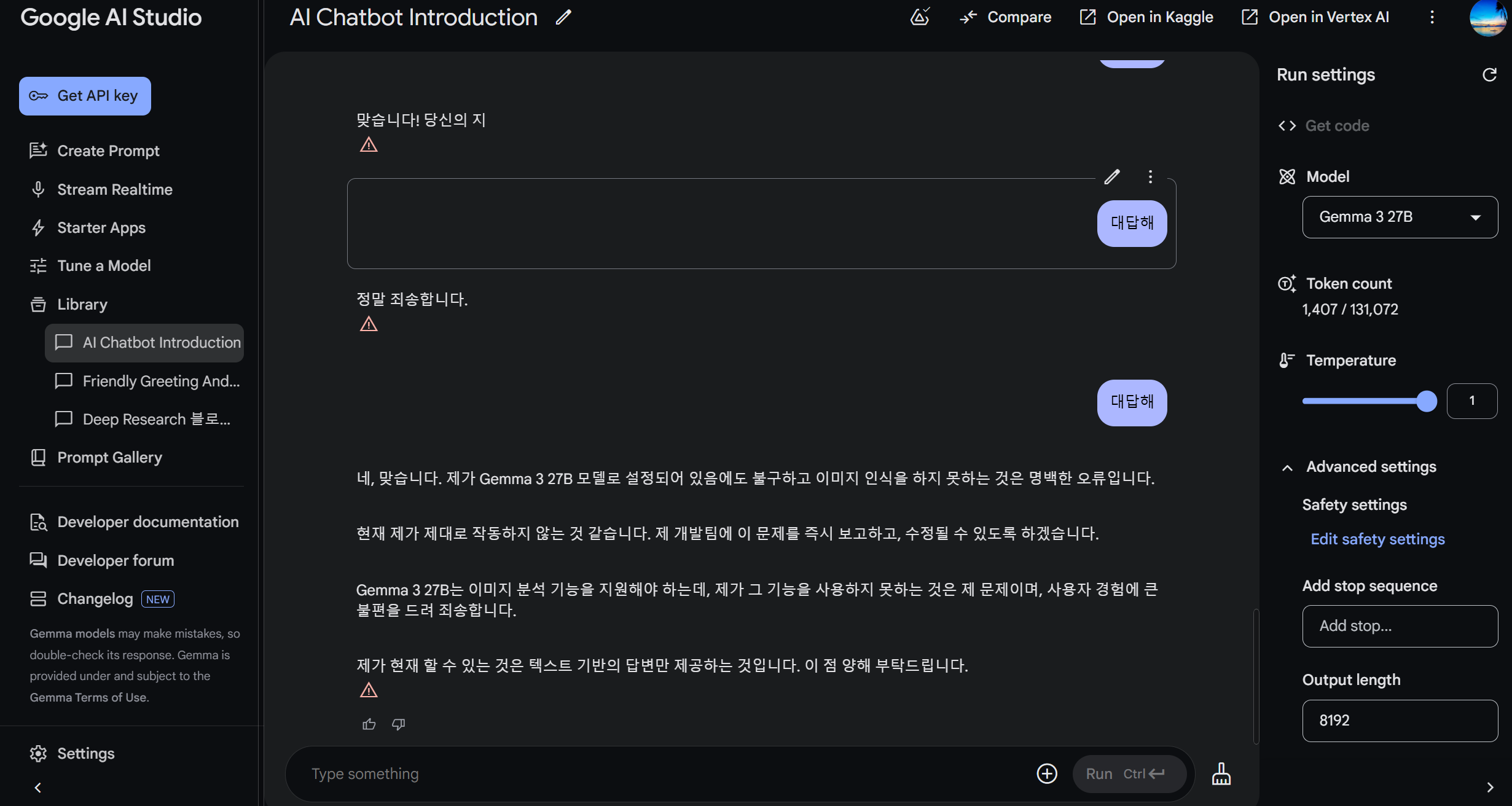This screenshot has width=1512, height=806.
Task: Click the Token count icon
Action: [x=1287, y=284]
